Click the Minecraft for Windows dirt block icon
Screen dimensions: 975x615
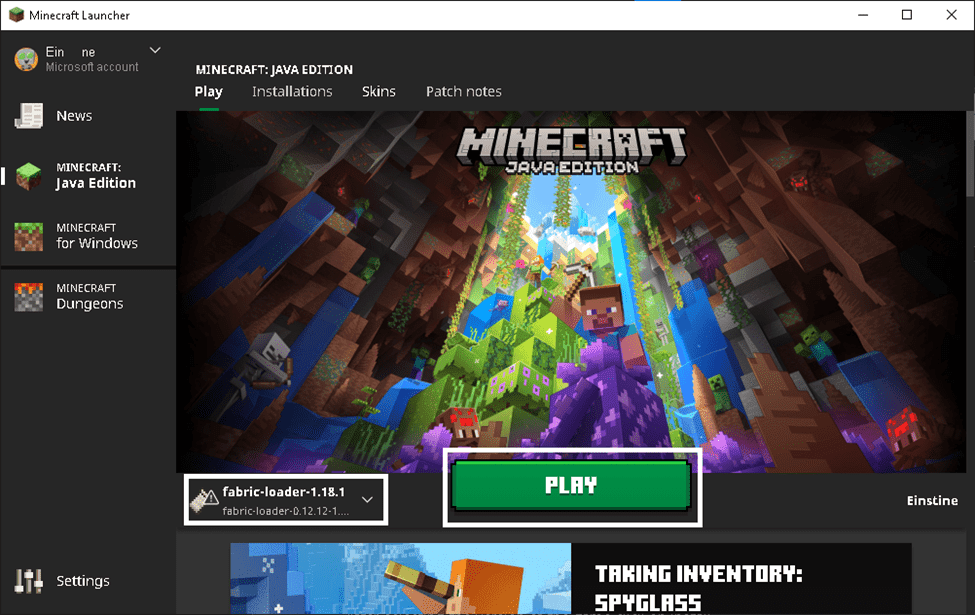coord(29,236)
